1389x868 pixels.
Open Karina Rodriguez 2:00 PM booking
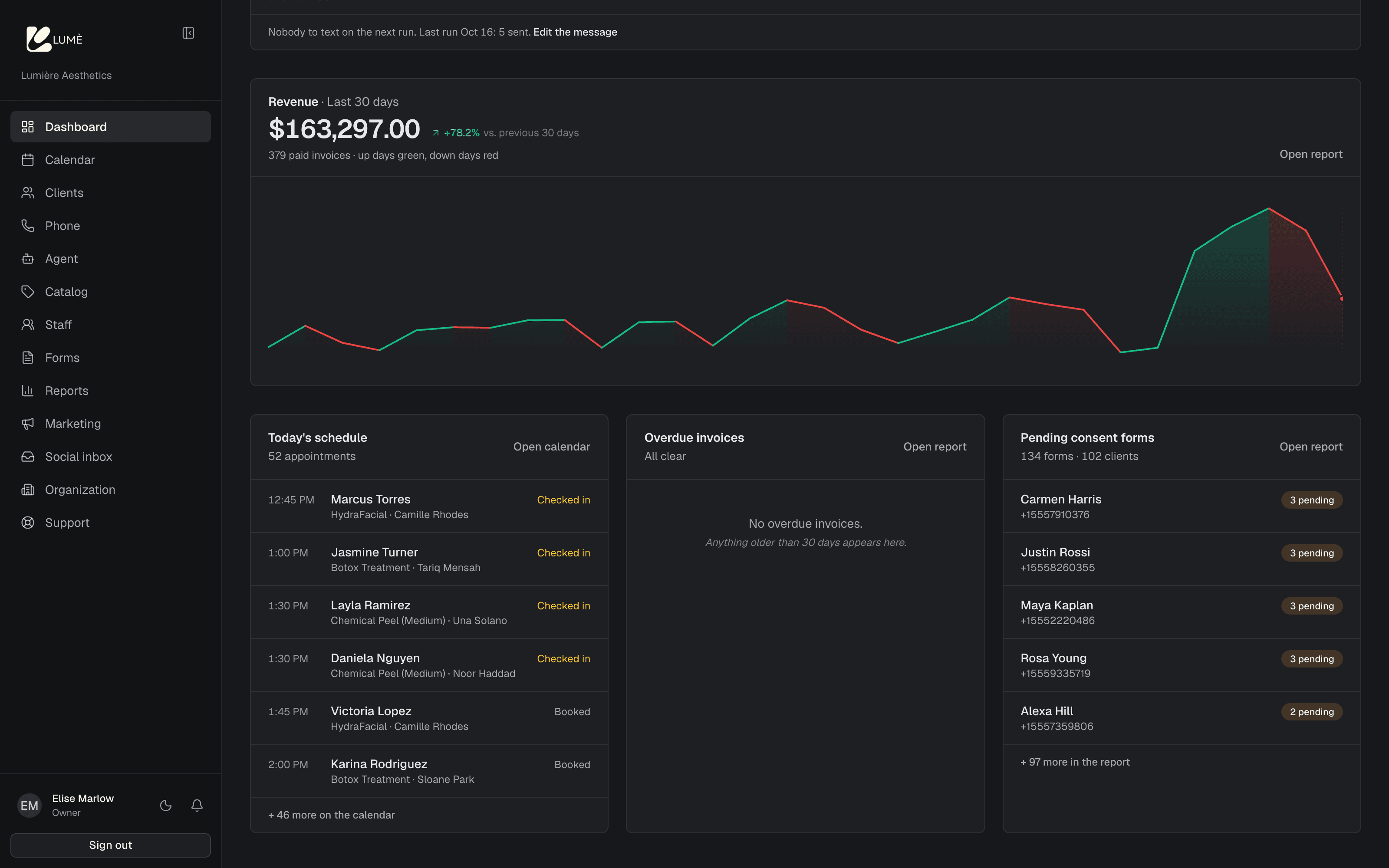(x=429, y=771)
